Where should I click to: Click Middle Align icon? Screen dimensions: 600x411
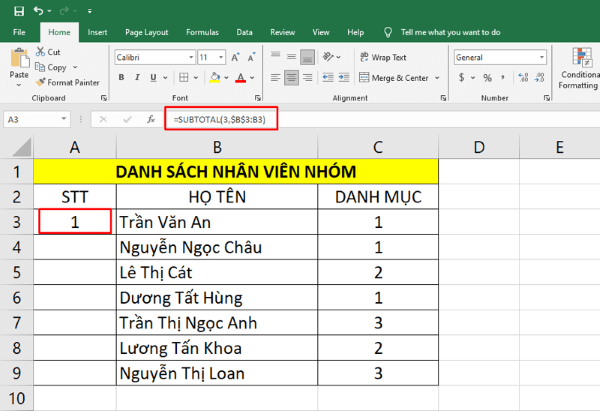291,57
